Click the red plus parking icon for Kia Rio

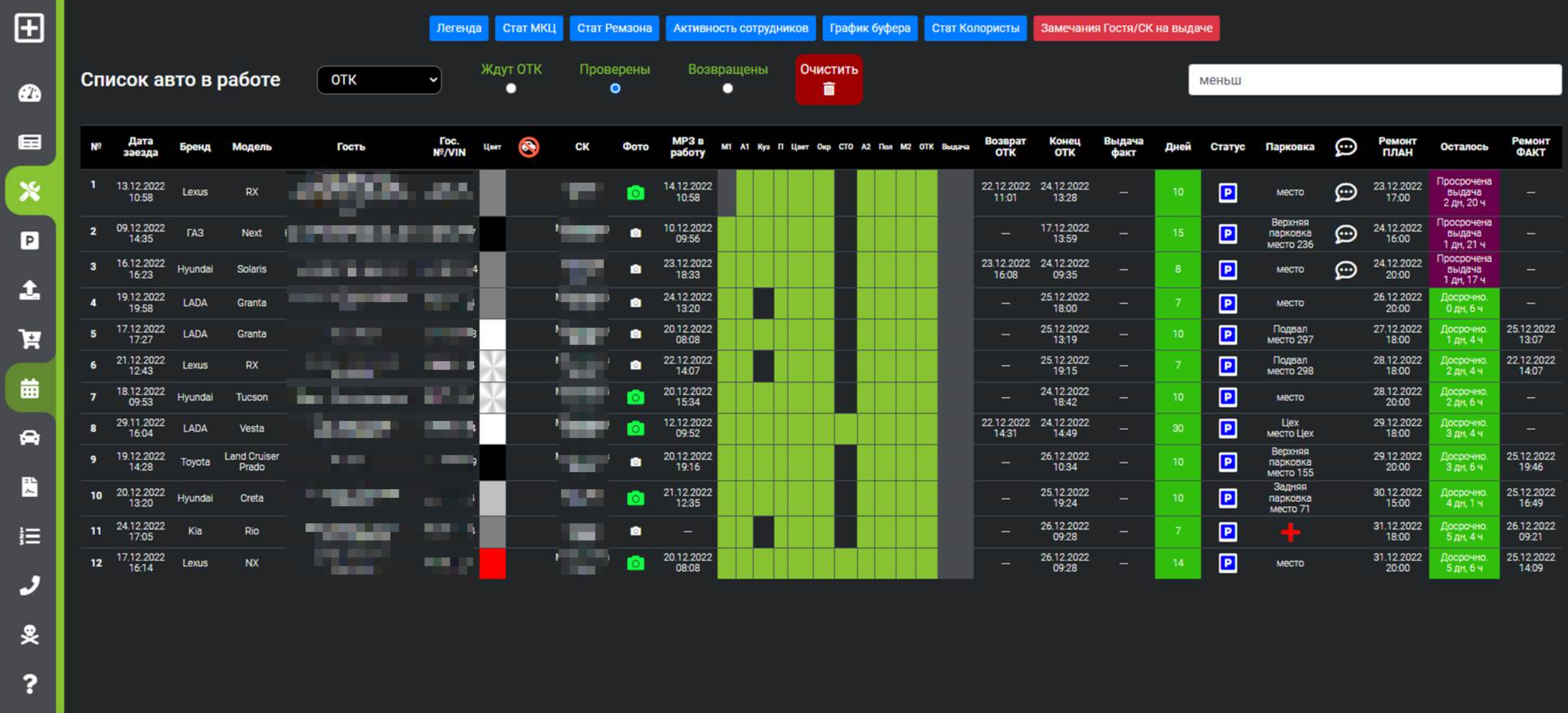pos(1290,532)
